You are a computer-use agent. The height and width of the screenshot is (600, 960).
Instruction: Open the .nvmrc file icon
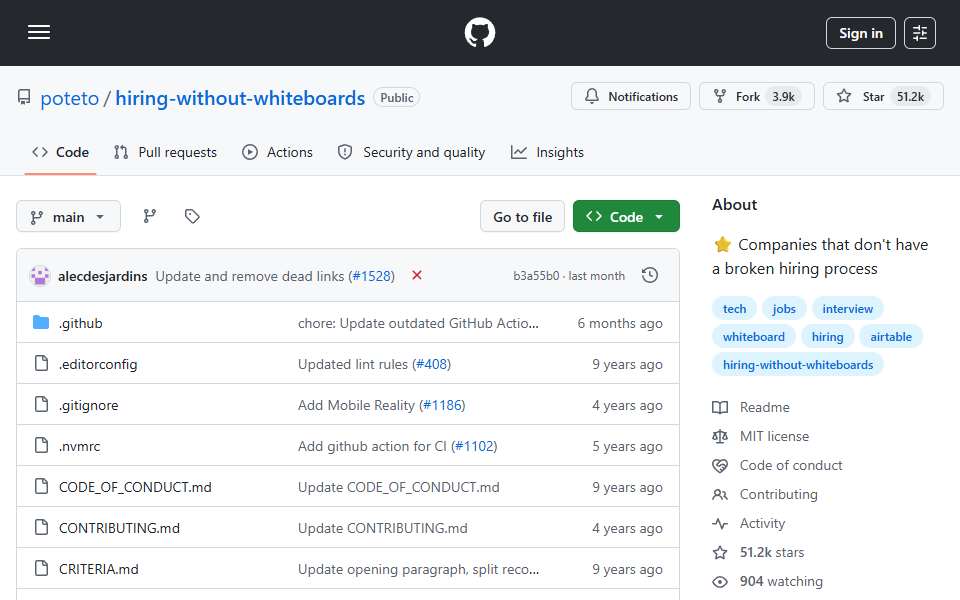[x=41, y=445]
